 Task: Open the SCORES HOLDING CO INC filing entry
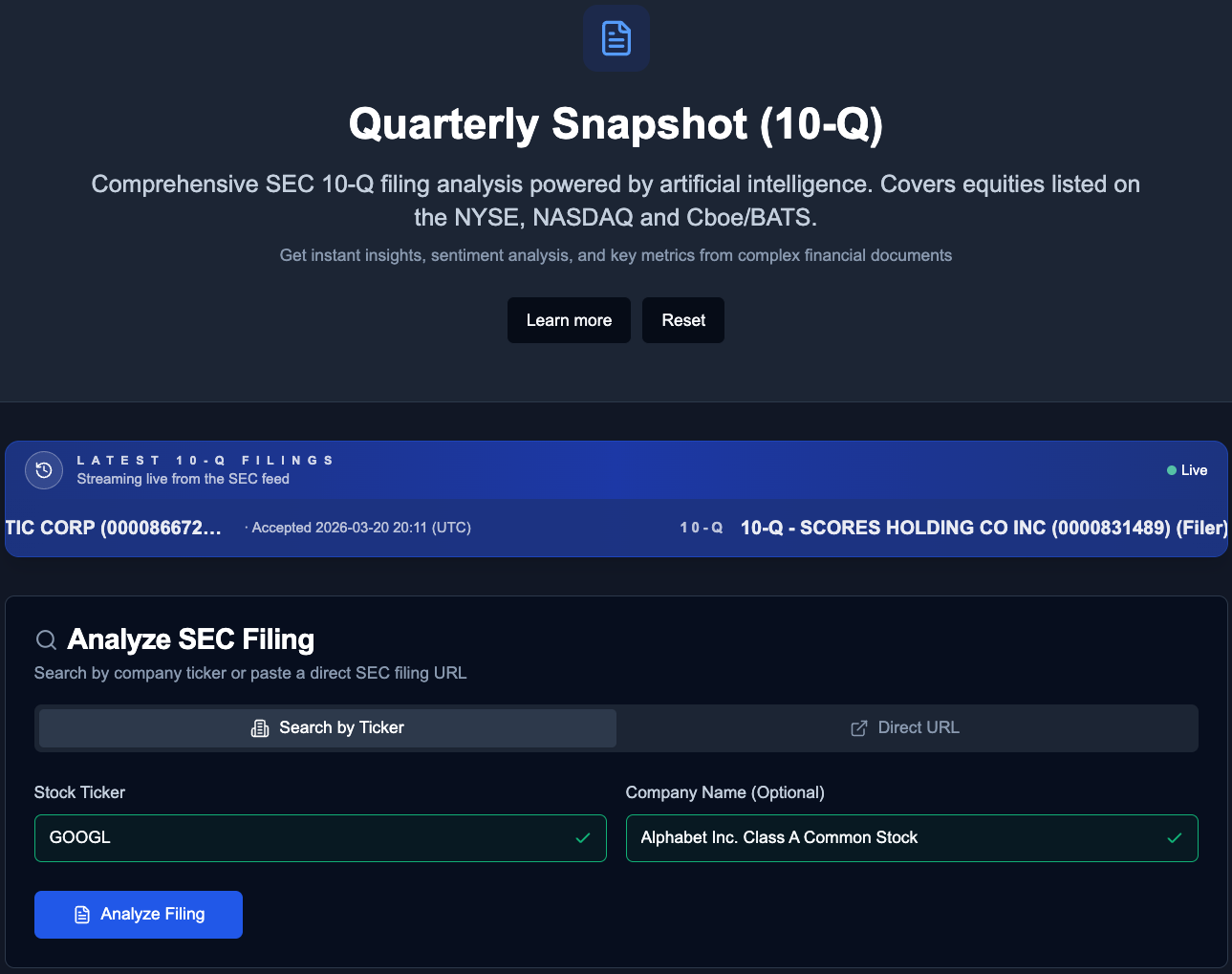[x=983, y=528]
